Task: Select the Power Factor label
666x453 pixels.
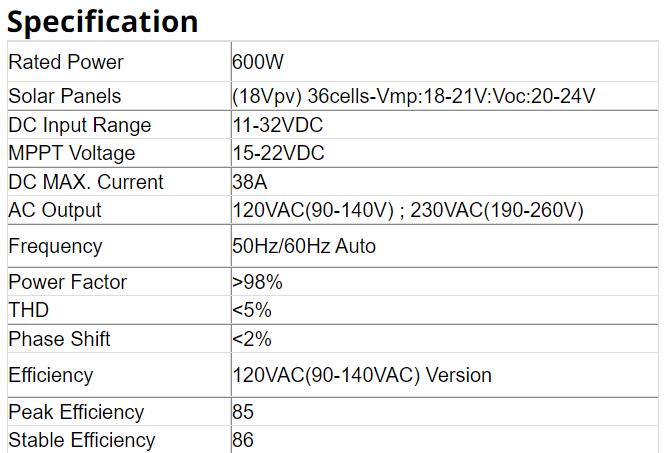Action: (x=68, y=282)
